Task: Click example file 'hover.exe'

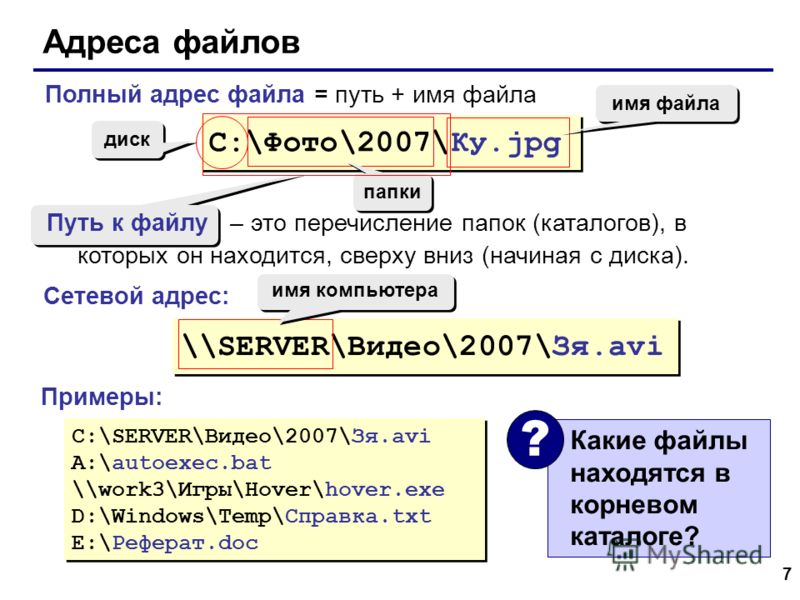Action: click(385, 489)
